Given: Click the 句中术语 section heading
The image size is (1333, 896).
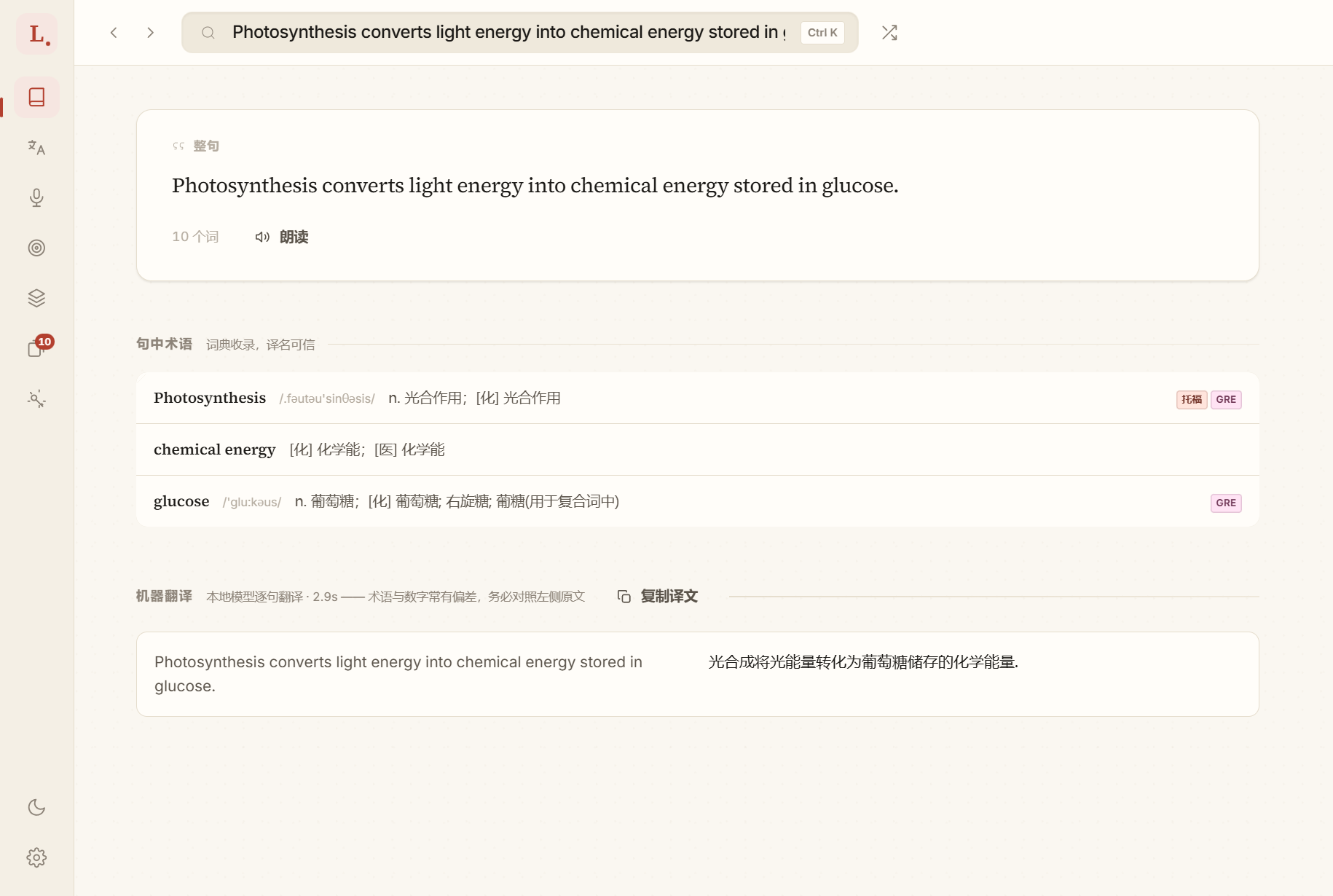Looking at the screenshot, I should (165, 344).
